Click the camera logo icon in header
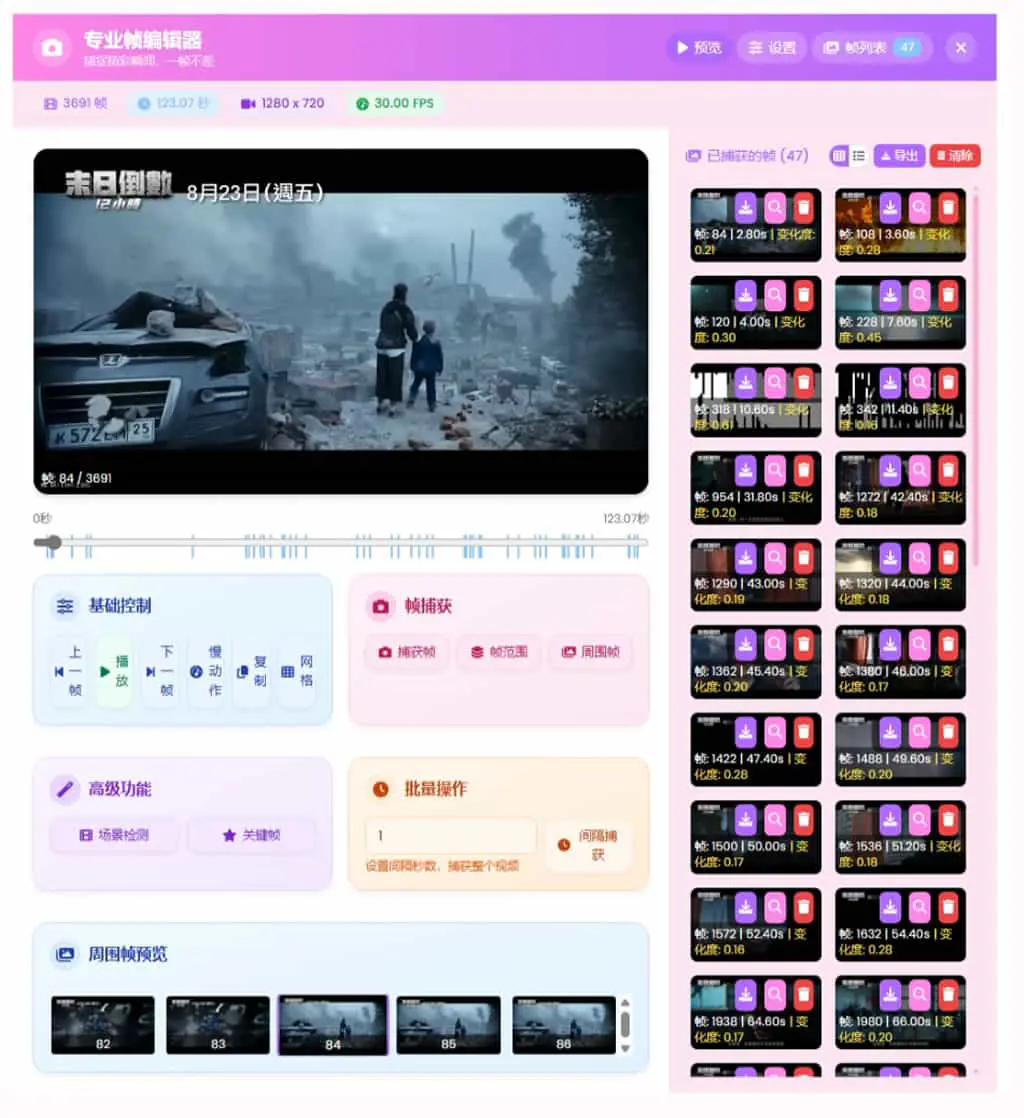 point(51,48)
